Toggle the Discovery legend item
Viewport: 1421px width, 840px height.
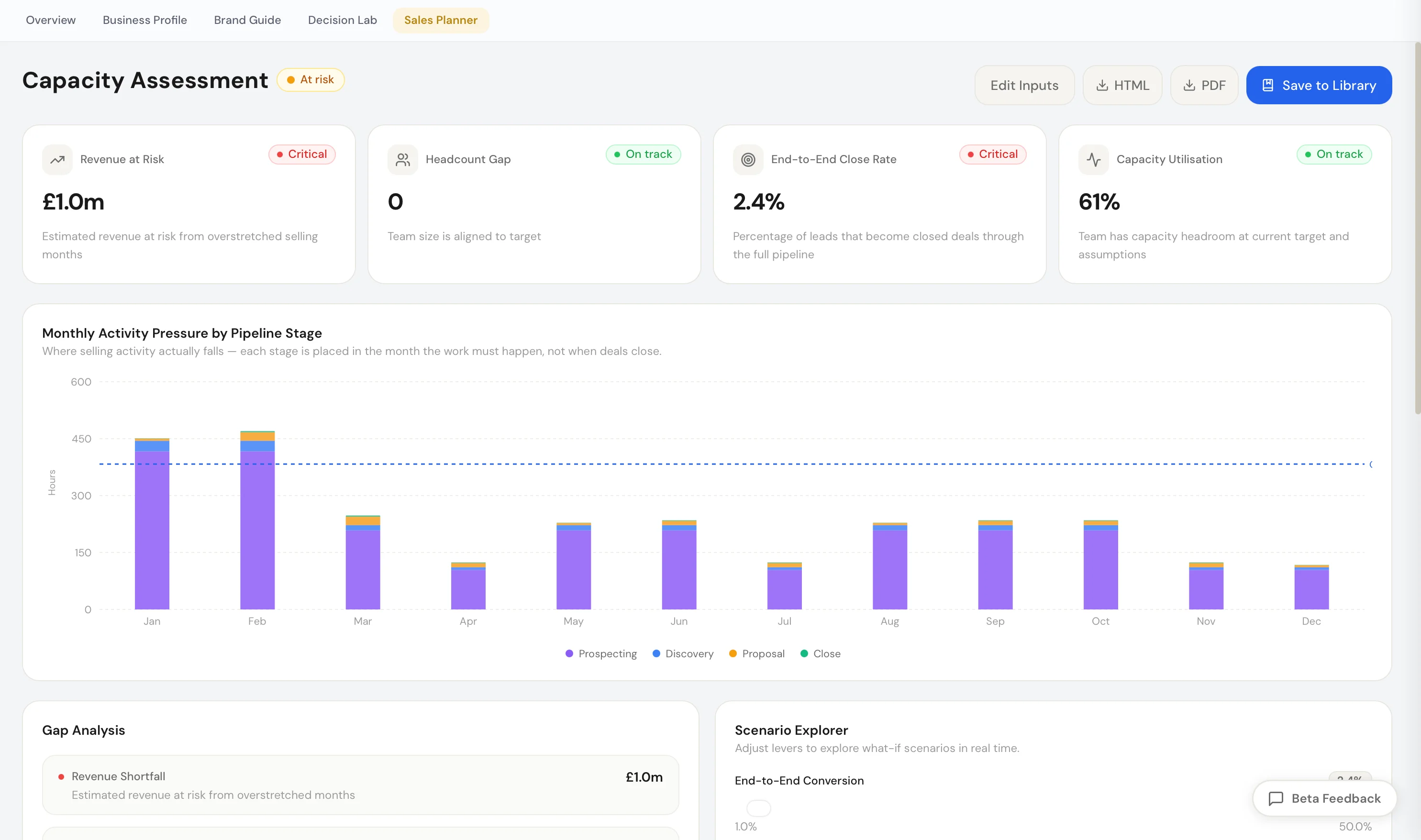click(x=683, y=654)
